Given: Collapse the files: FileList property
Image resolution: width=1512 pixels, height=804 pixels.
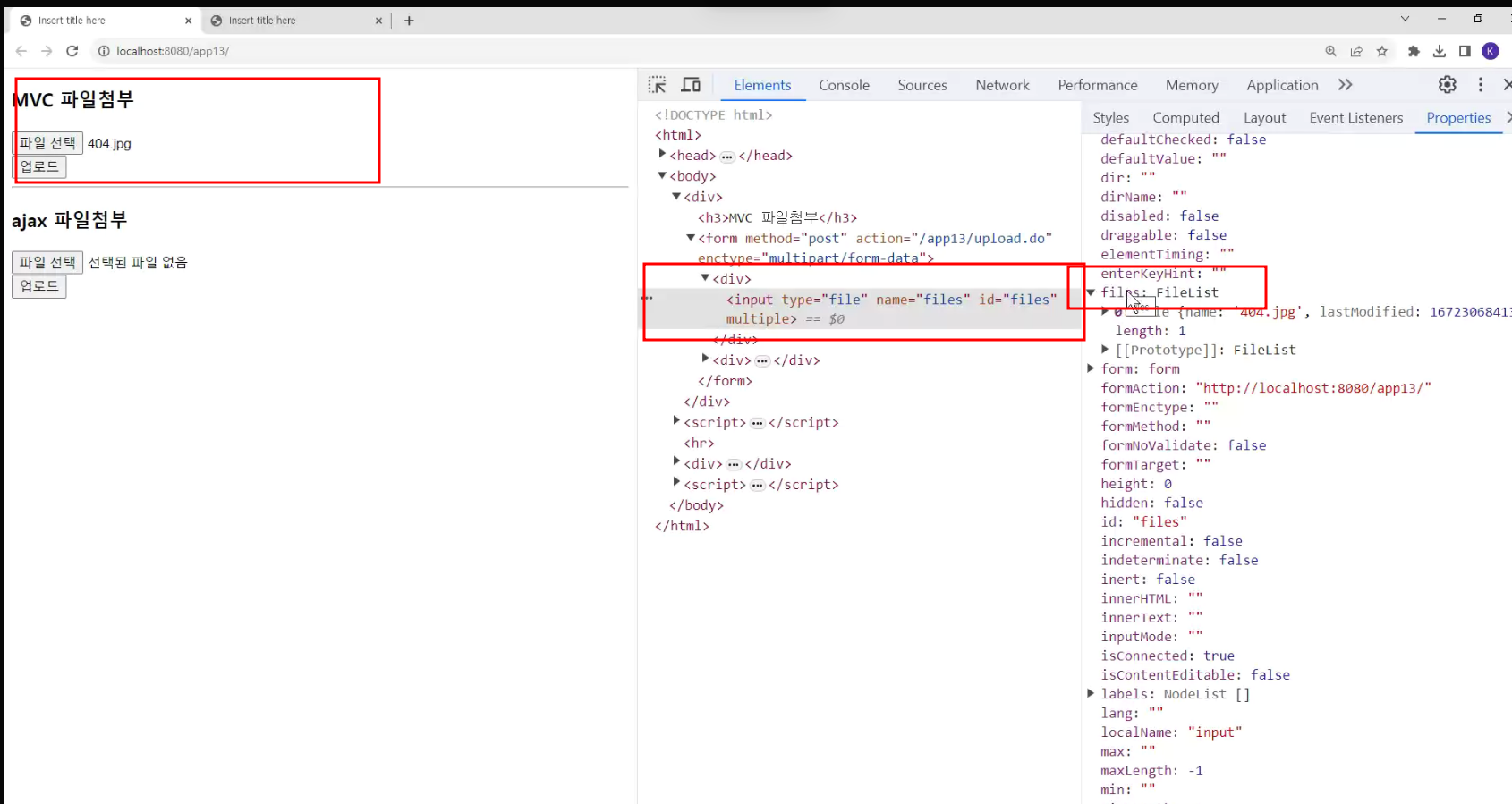Looking at the screenshot, I should point(1091,292).
